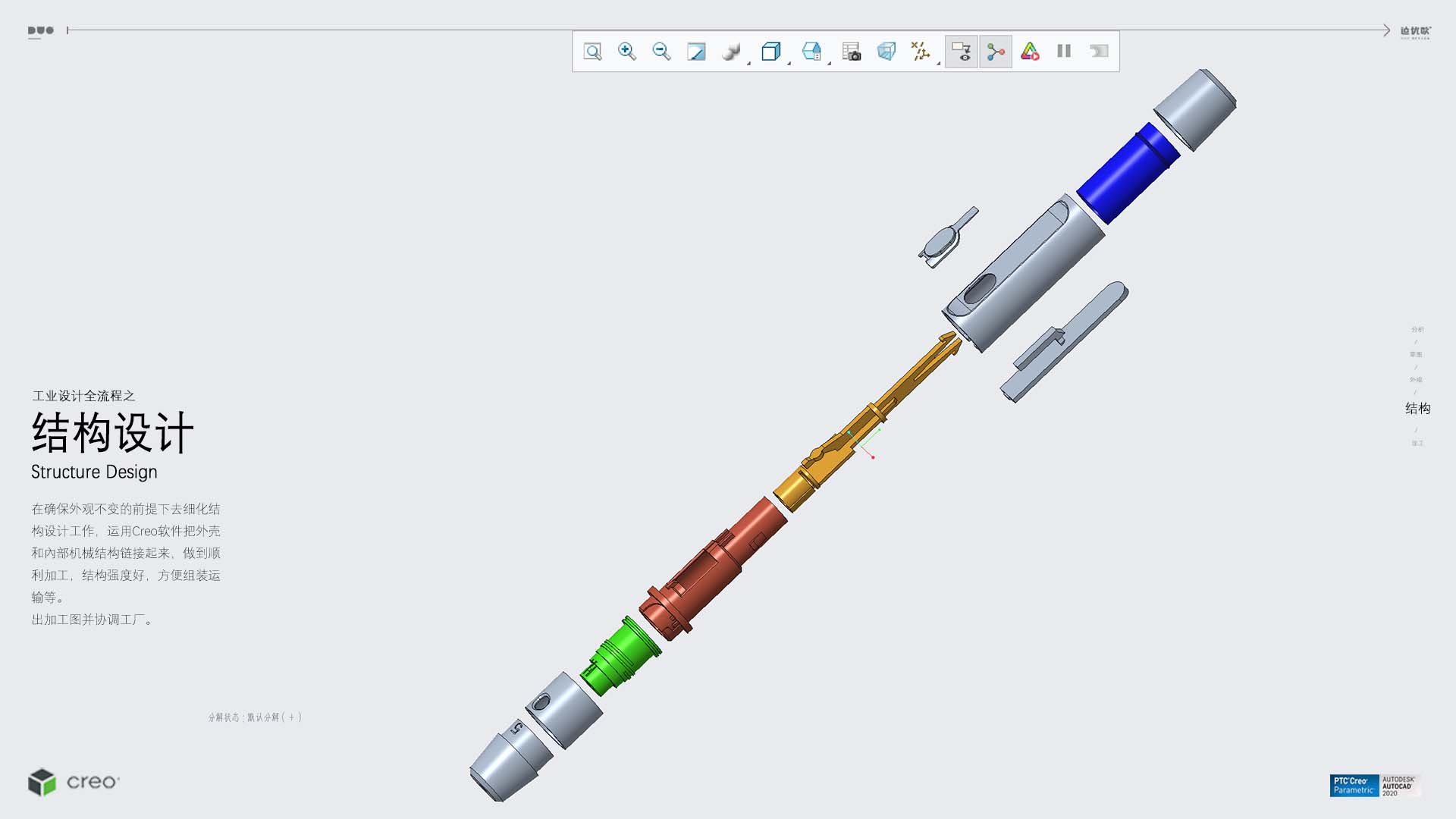The image size is (1456, 819).
Task: Click the Perspective view icon
Action: point(886,52)
